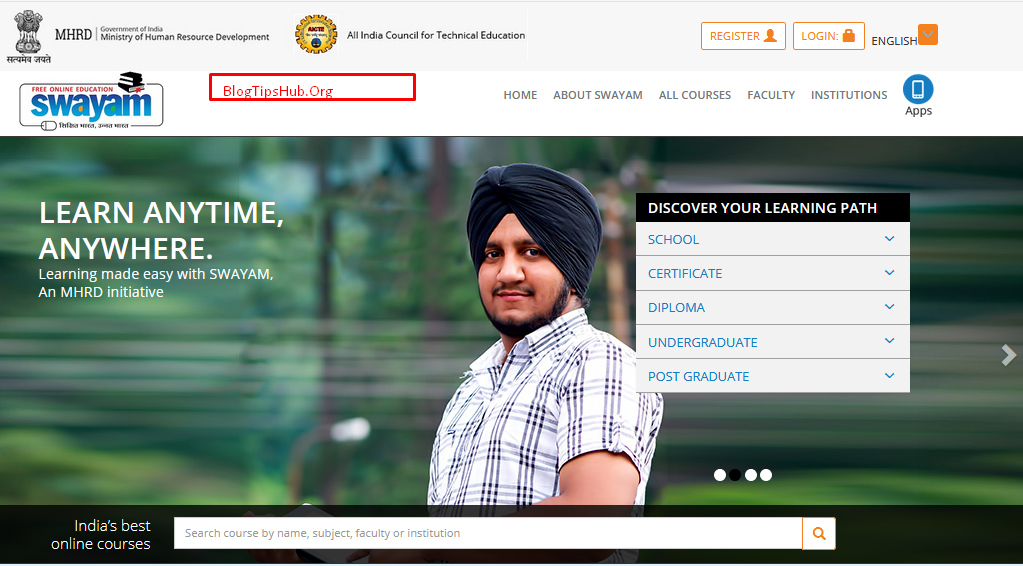Click the LOGIN button
This screenshot has height=566, width=1023.
(829, 36)
